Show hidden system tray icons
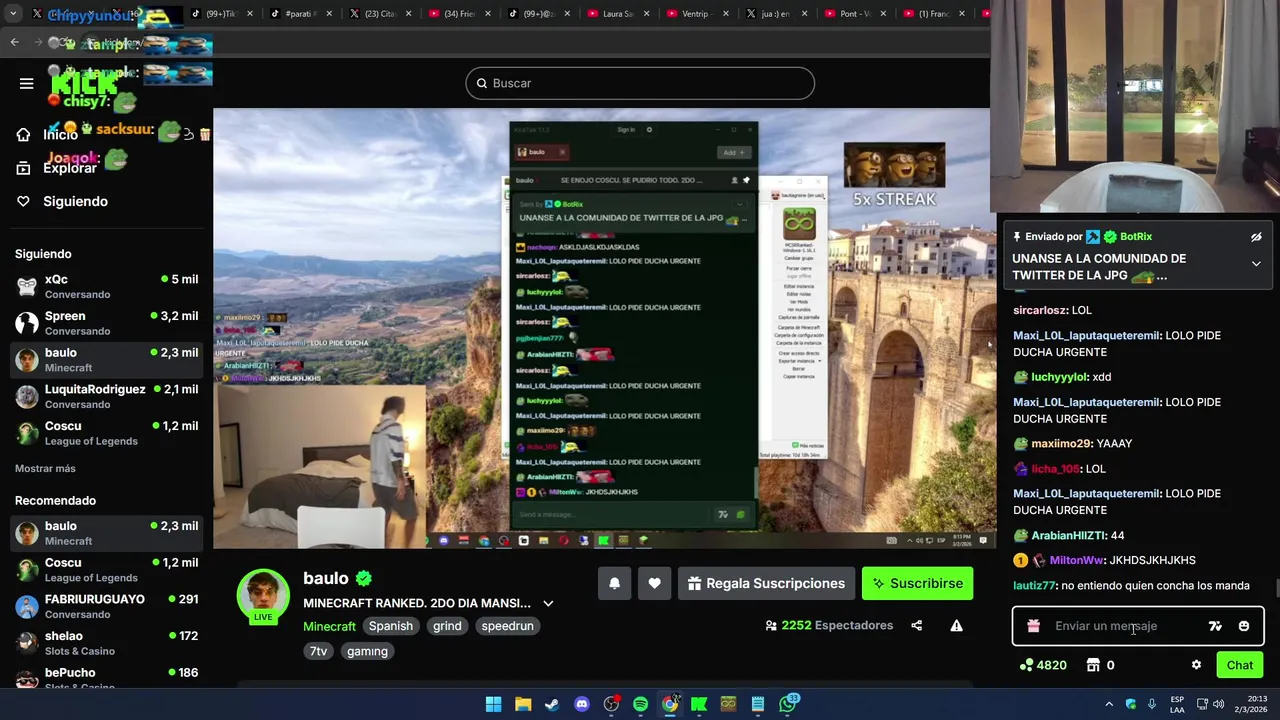Image resolution: width=1280 pixels, height=720 pixels. [x=1108, y=704]
